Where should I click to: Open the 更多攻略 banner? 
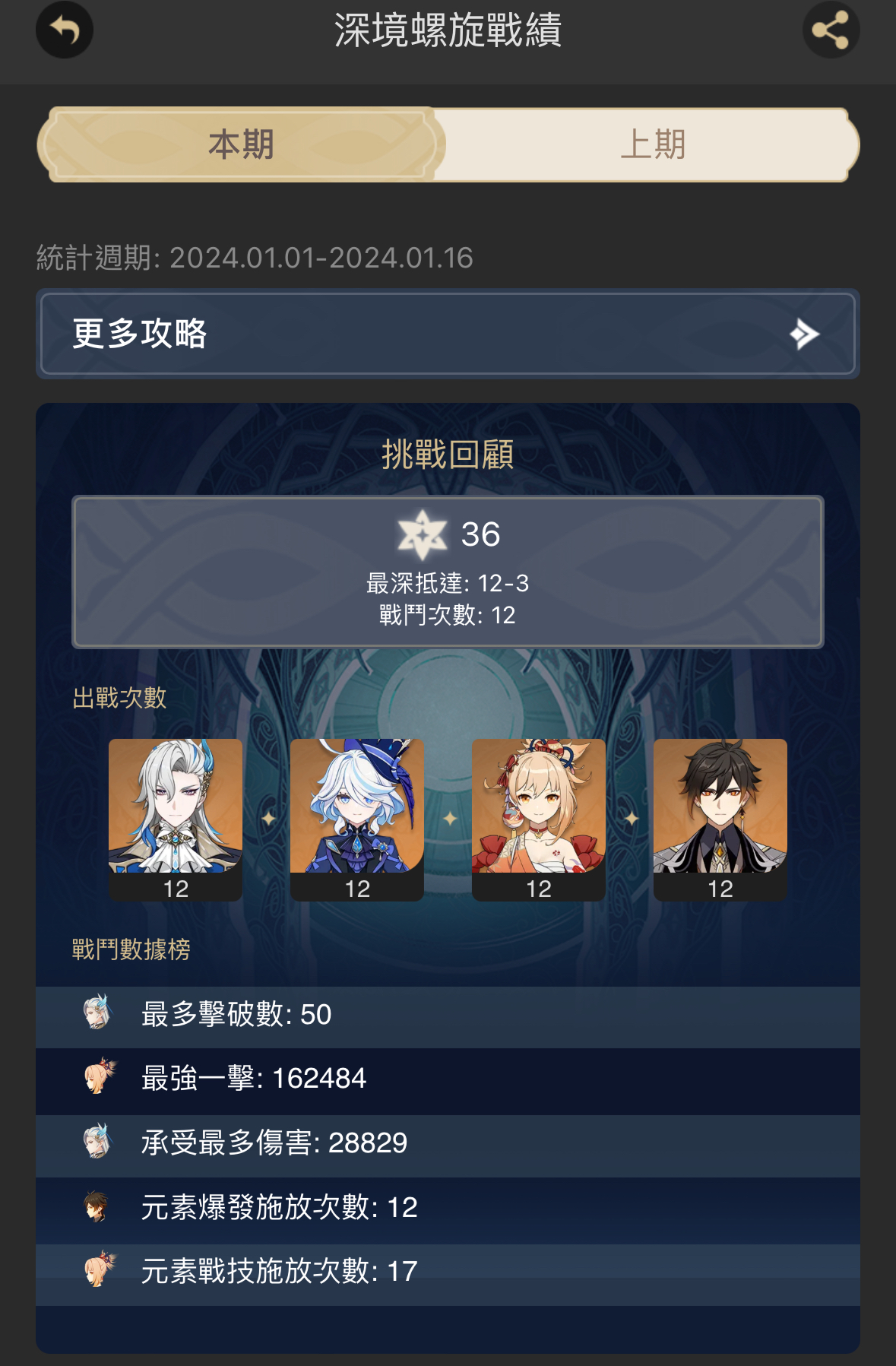pyautogui.click(x=448, y=334)
